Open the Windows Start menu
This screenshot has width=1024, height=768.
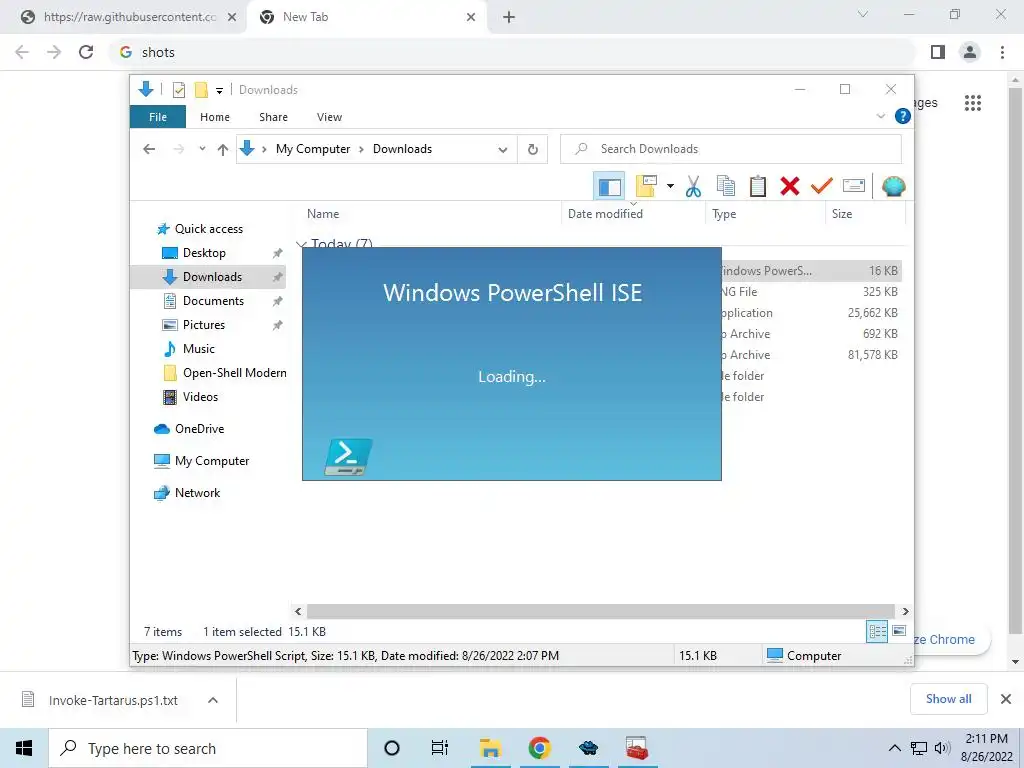point(24,748)
